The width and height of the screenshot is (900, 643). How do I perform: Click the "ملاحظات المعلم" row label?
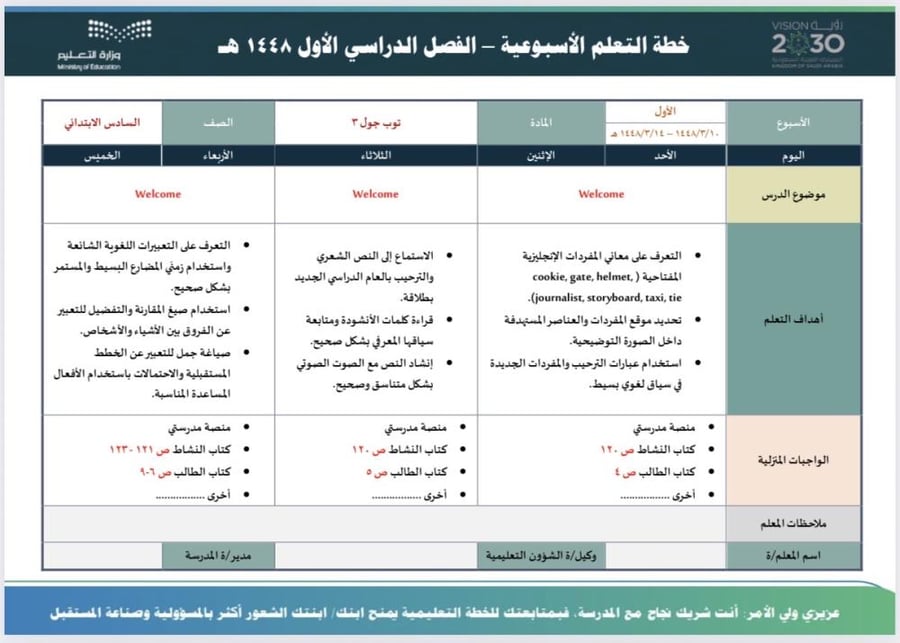793,524
